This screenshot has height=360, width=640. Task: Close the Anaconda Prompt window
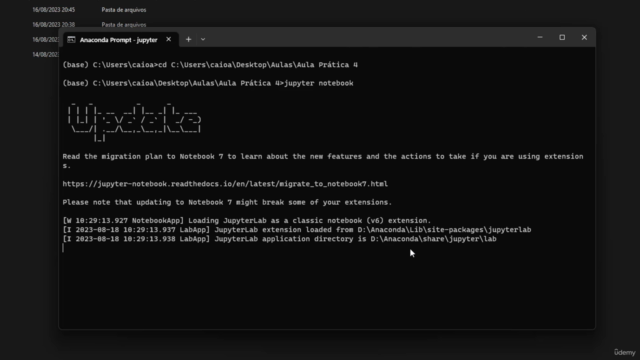pos(584,37)
